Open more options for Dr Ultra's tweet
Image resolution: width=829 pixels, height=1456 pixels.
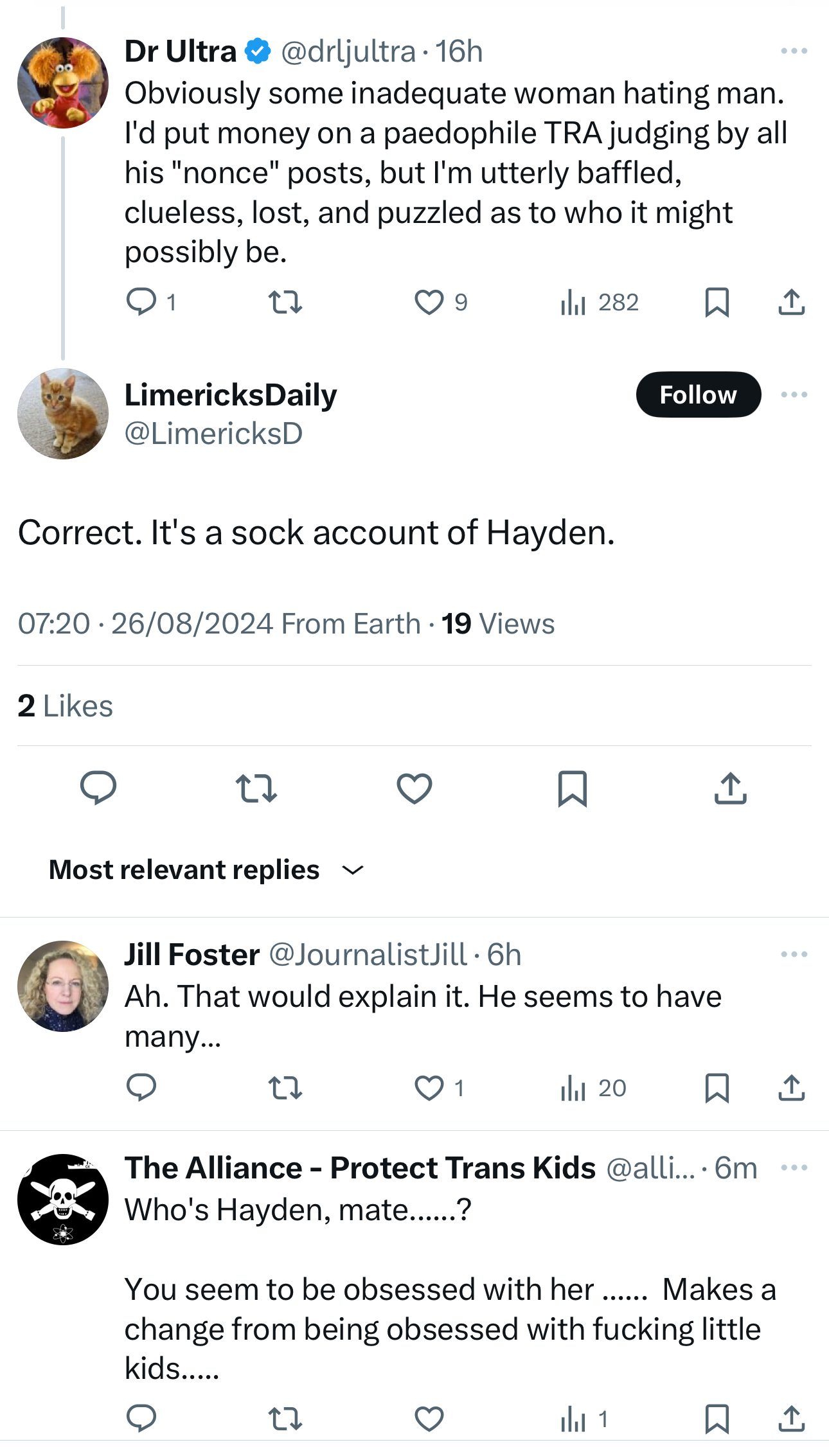pyautogui.click(x=794, y=51)
